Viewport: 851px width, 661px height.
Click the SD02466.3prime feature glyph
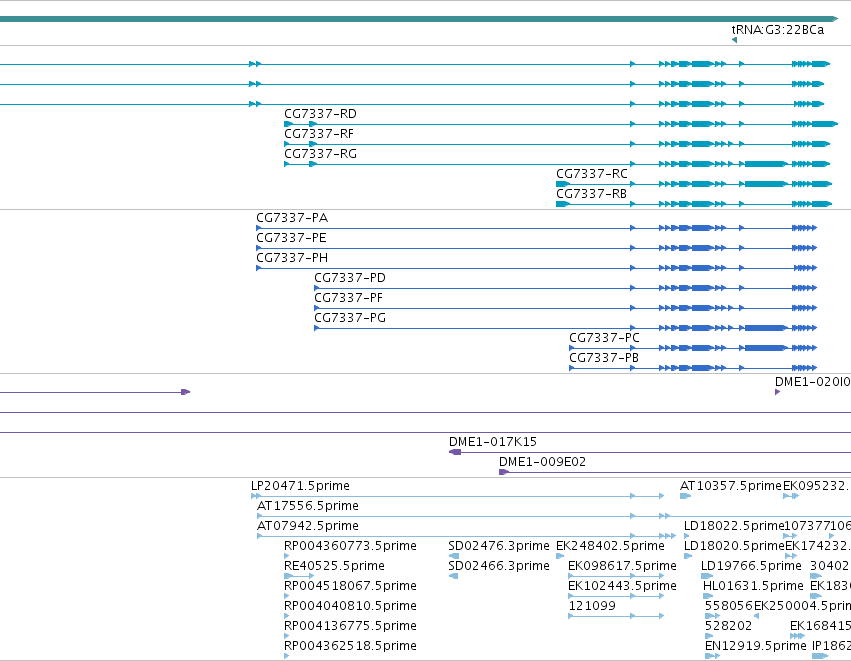click(454, 576)
